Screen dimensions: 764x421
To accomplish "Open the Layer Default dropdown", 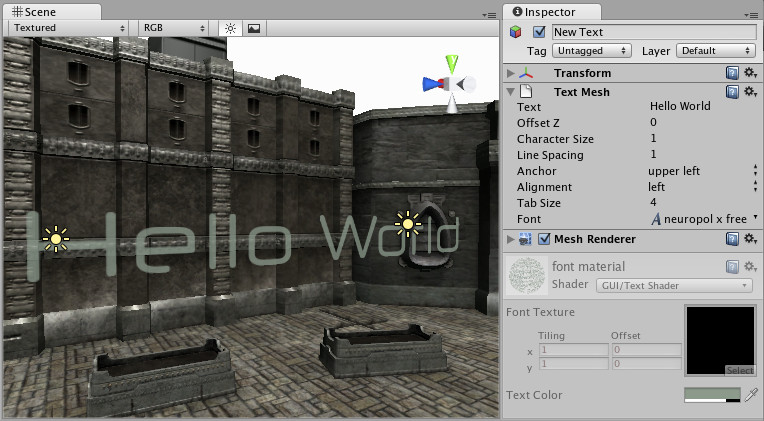I will [x=714, y=50].
